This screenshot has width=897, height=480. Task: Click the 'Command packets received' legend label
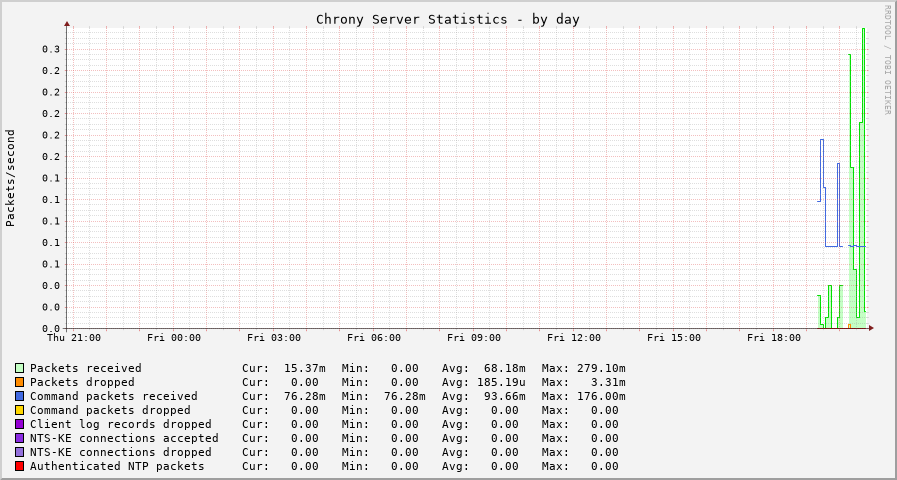114,396
